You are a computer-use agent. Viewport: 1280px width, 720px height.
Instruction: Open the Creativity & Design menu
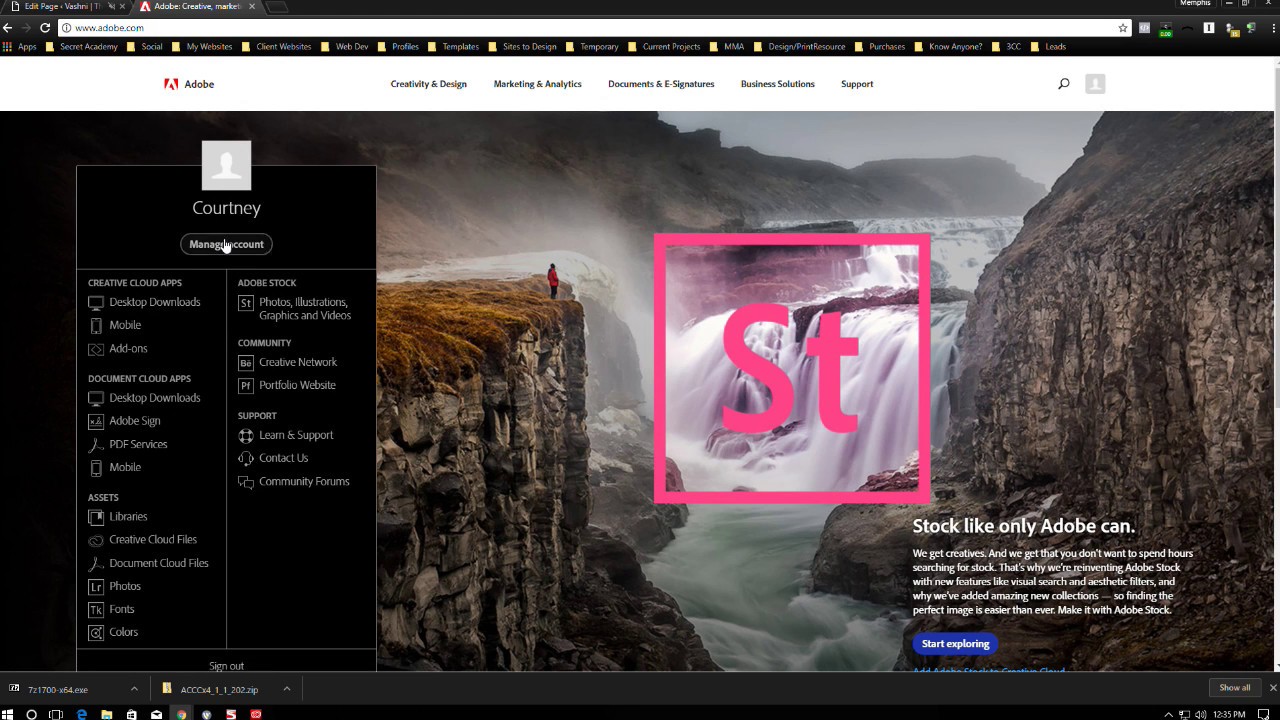point(428,84)
